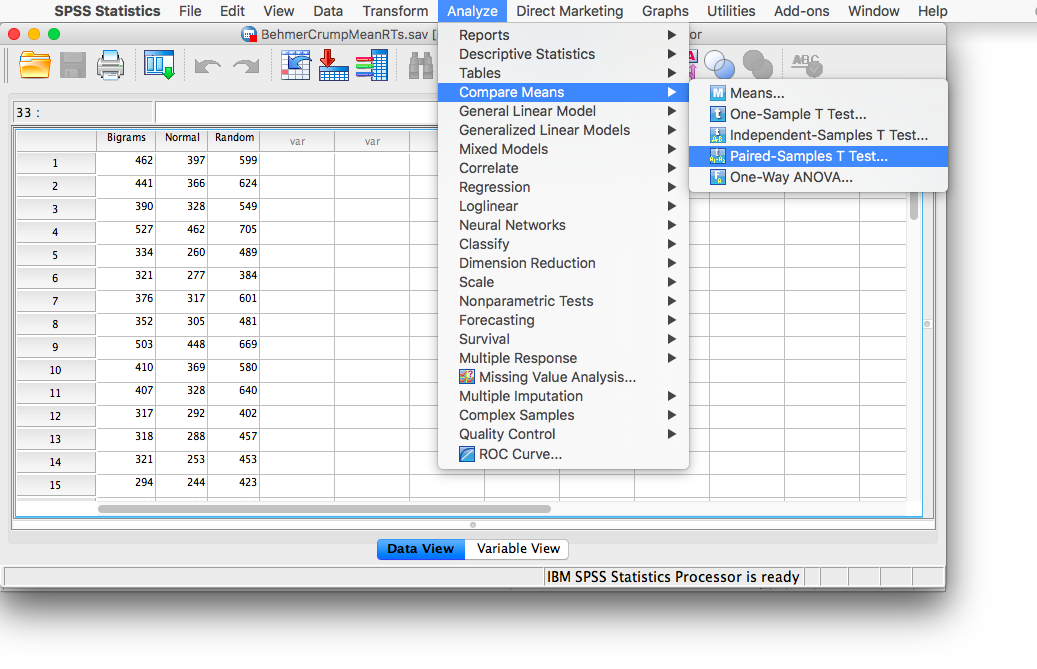Expand the Multiple Imputation submenu
The image size is (1037, 669).
click(563, 397)
